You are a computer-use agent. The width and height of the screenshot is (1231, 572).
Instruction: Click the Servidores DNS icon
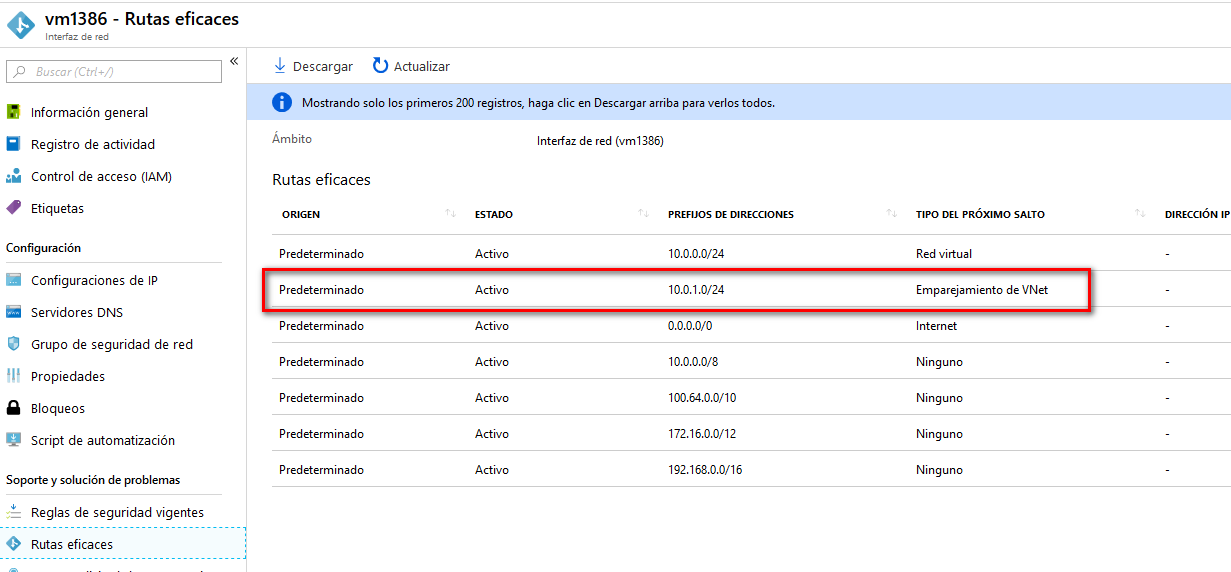(14, 313)
